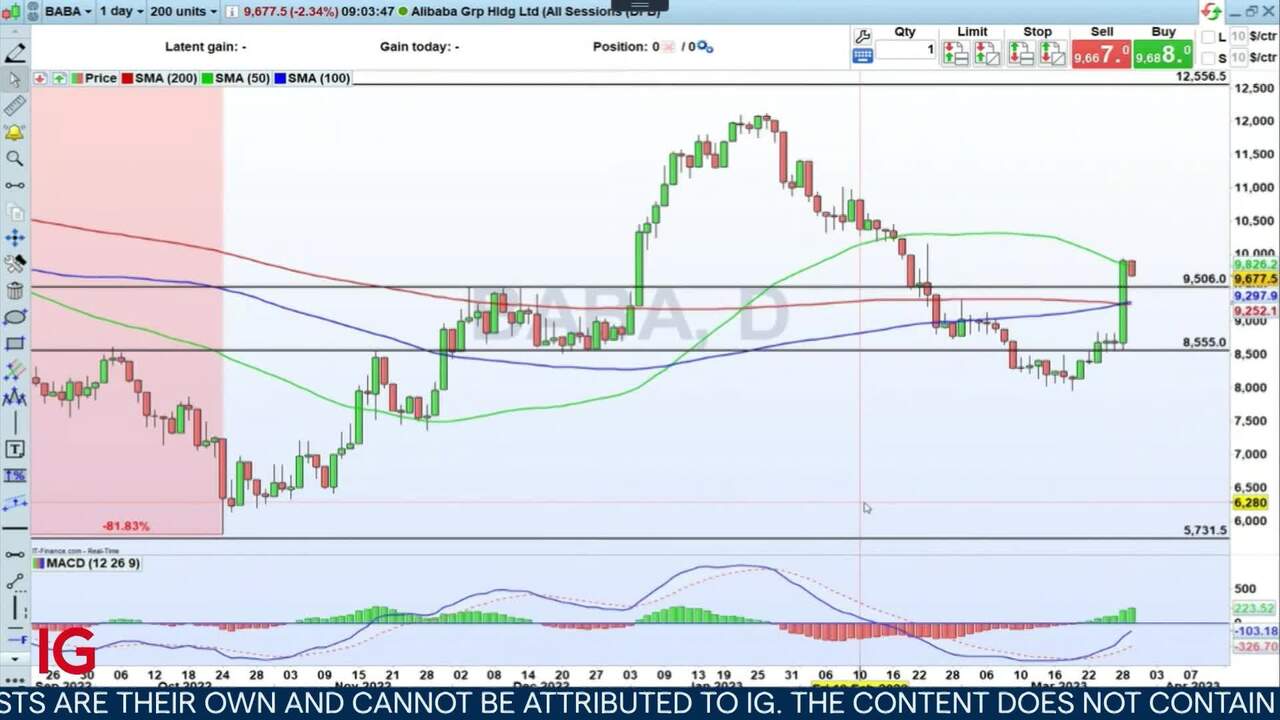Enable the L checkbox
The height and width of the screenshot is (720, 1280).
pyautogui.click(x=1208, y=37)
